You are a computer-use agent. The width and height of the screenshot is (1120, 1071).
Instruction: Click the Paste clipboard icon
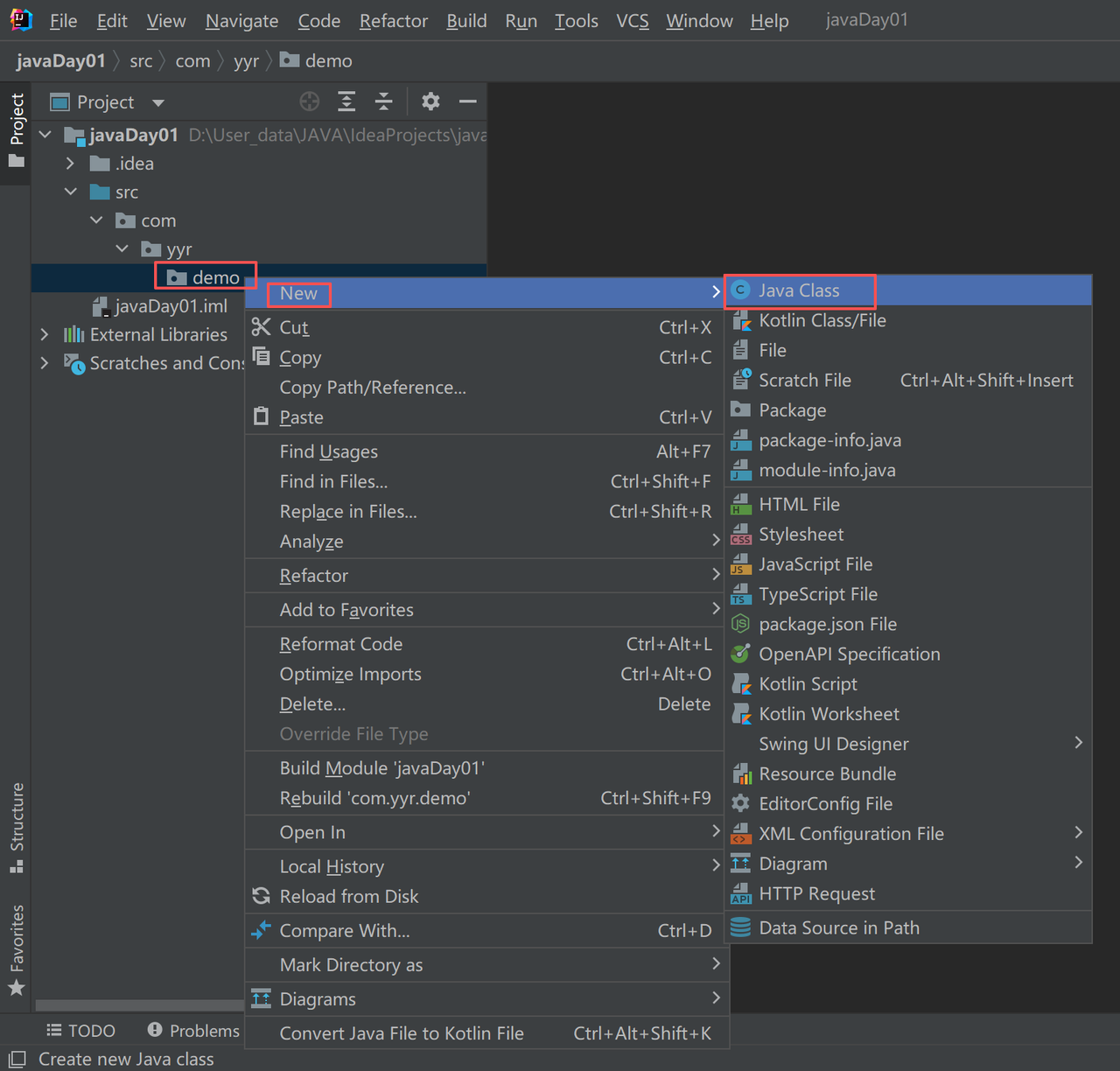click(261, 416)
